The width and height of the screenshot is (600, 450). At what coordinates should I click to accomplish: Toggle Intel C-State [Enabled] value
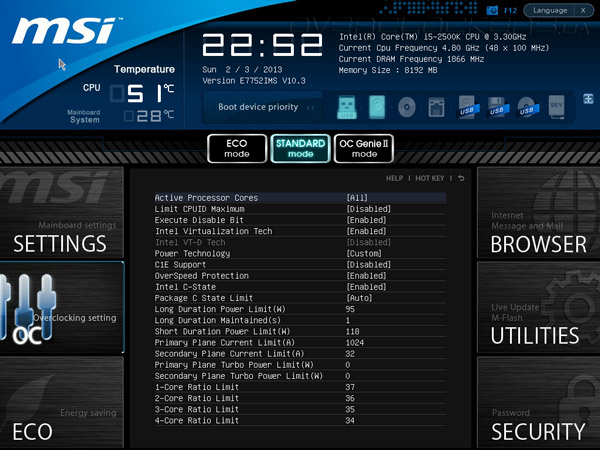tap(366, 287)
